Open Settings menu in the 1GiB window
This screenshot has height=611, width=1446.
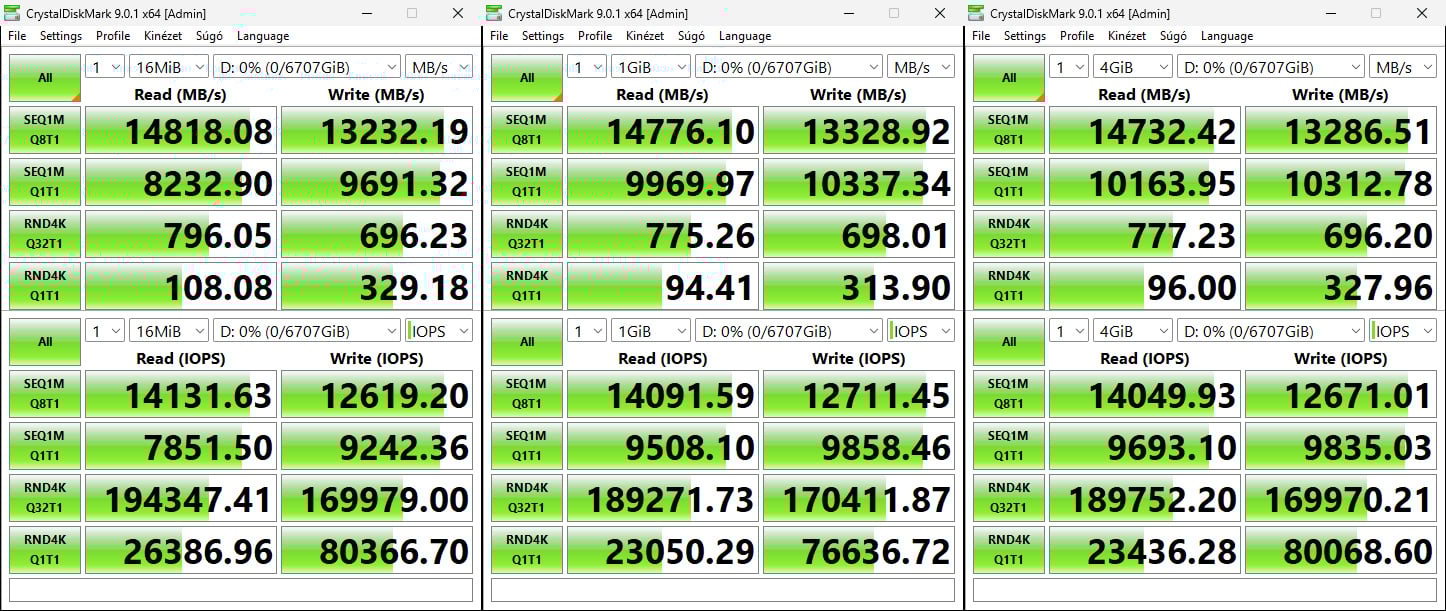click(x=543, y=36)
